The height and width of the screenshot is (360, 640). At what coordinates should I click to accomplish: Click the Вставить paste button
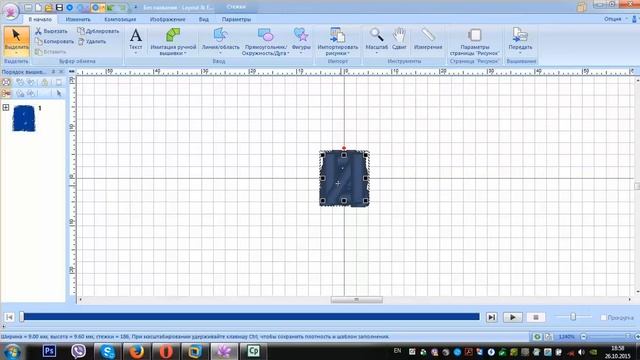click(50, 52)
